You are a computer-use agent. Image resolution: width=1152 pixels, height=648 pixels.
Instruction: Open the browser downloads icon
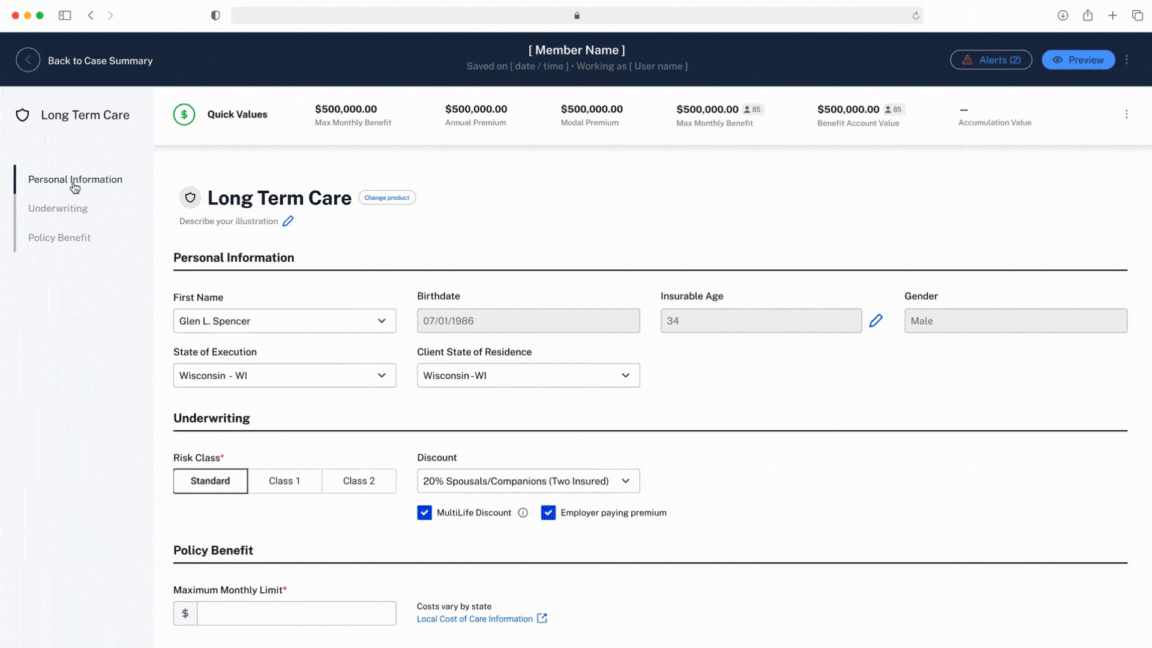pos(1062,15)
